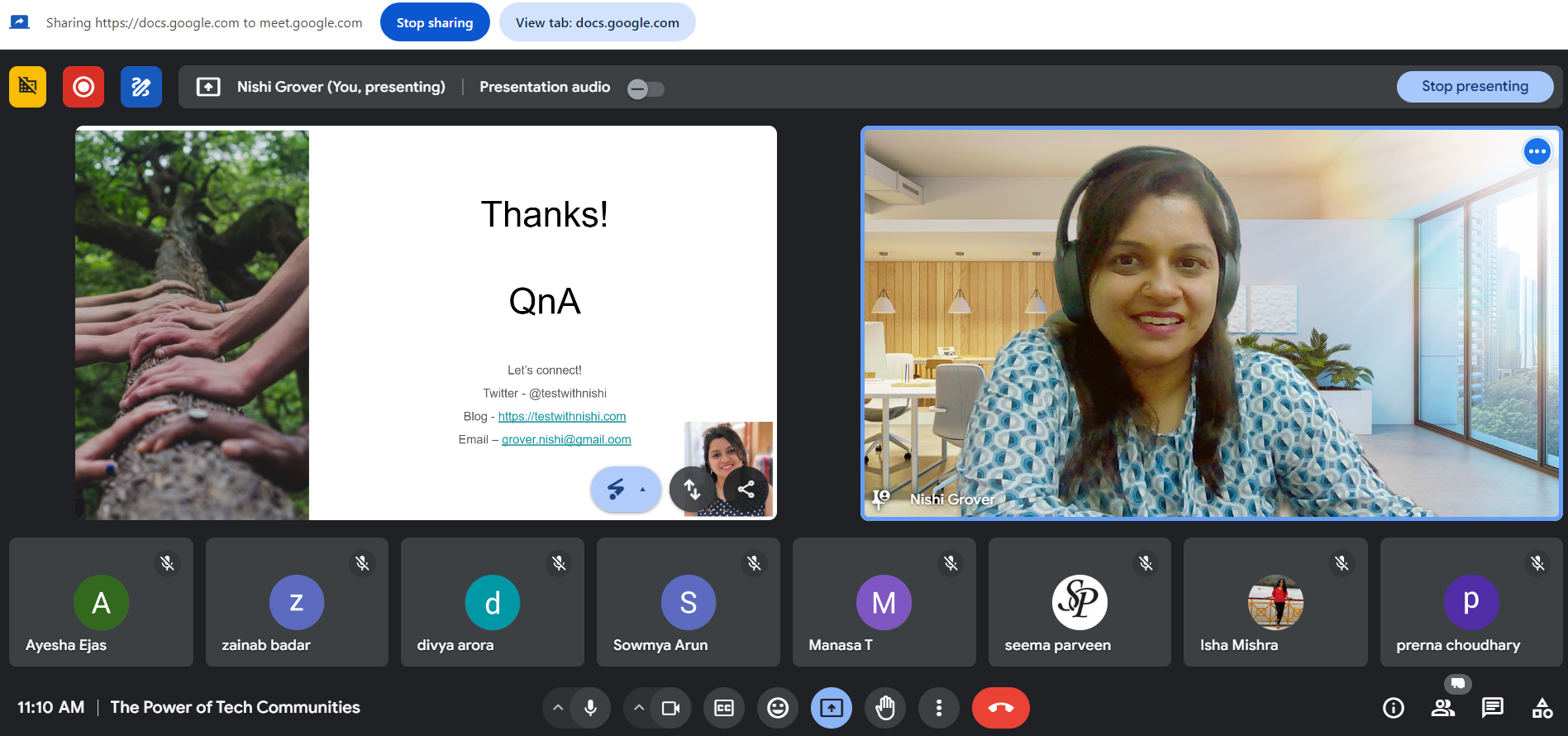Expand video settings chevron beside camera
The height and width of the screenshot is (736, 1568).
click(639, 708)
